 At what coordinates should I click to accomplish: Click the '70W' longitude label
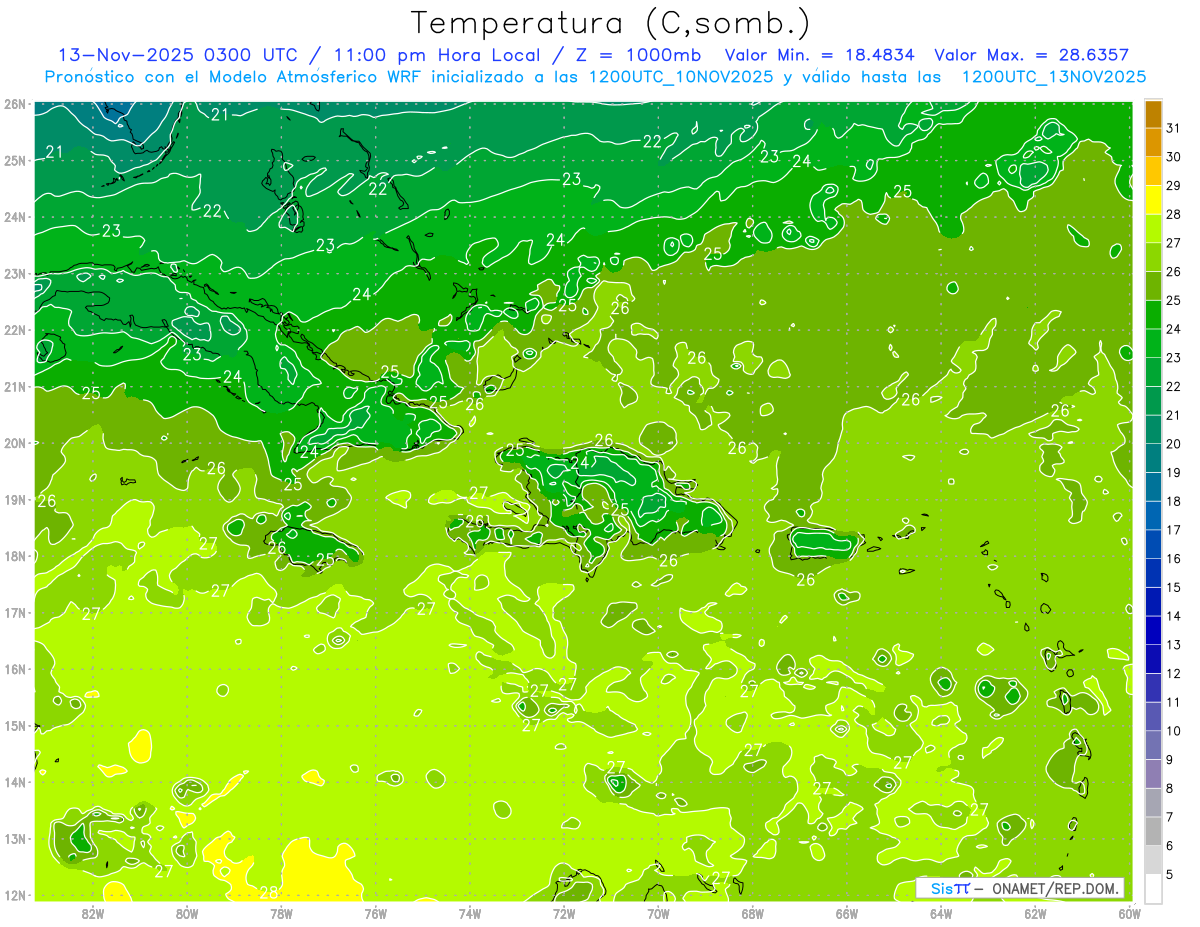point(658,912)
